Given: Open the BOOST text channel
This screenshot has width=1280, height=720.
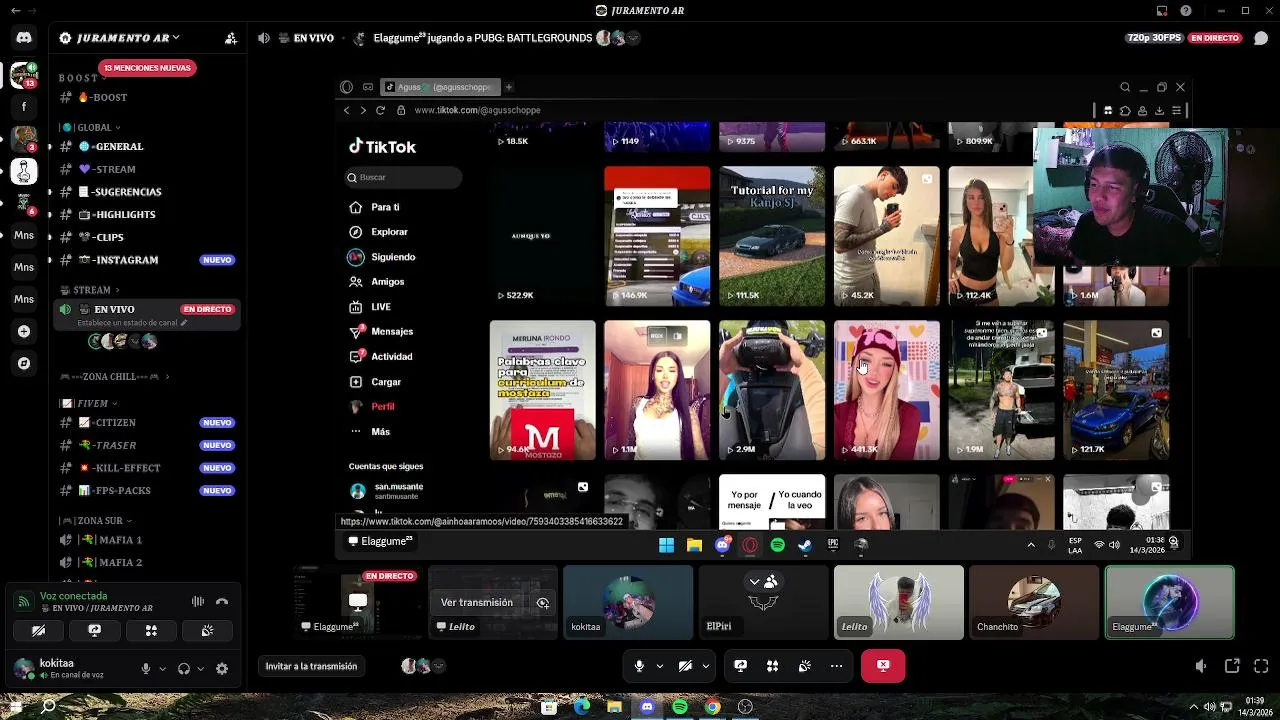Looking at the screenshot, I should (147, 97).
